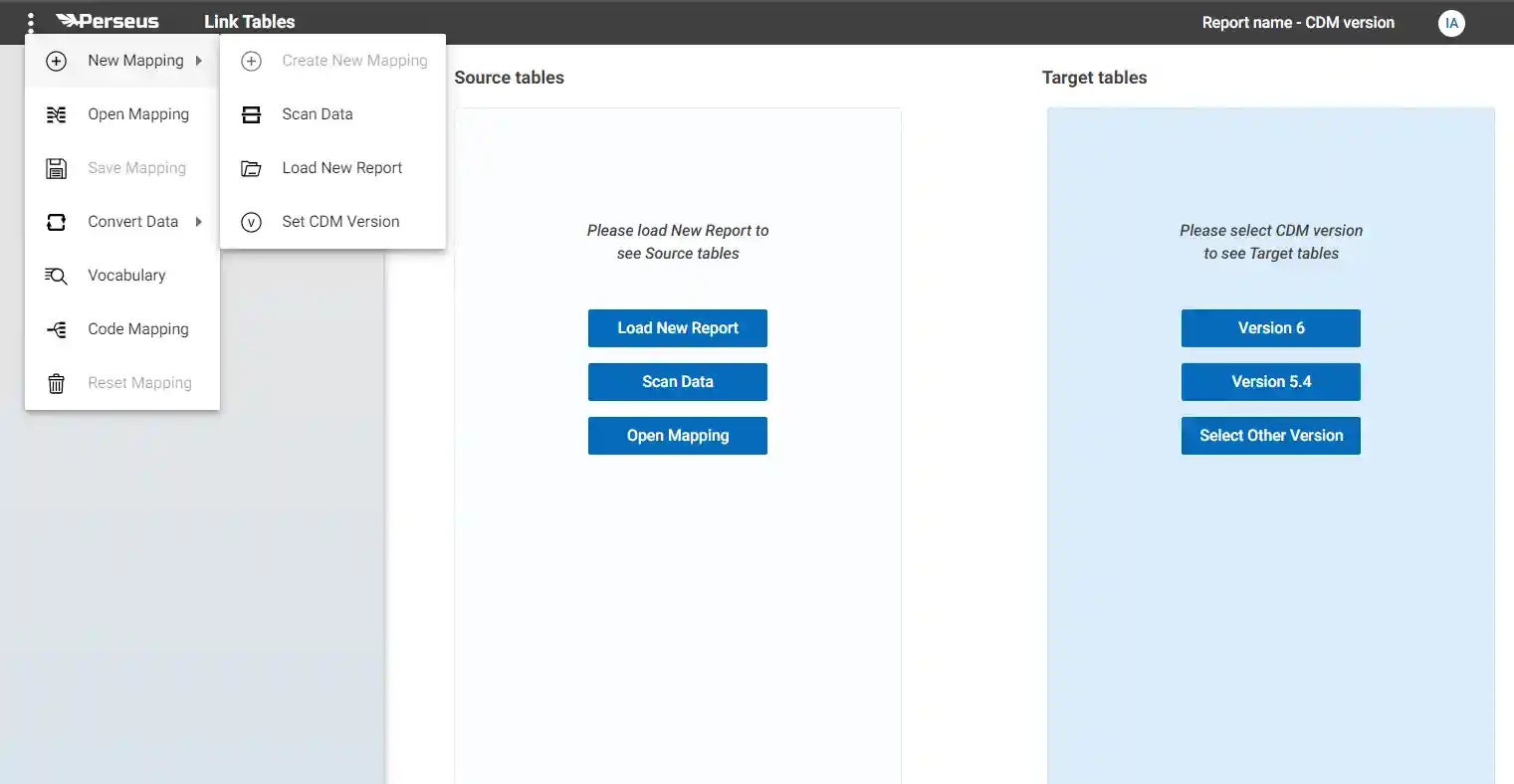Click the Load New Report folder icon
The width and height of the screenshot is (1514, 784).
click(x=251, y=167)
